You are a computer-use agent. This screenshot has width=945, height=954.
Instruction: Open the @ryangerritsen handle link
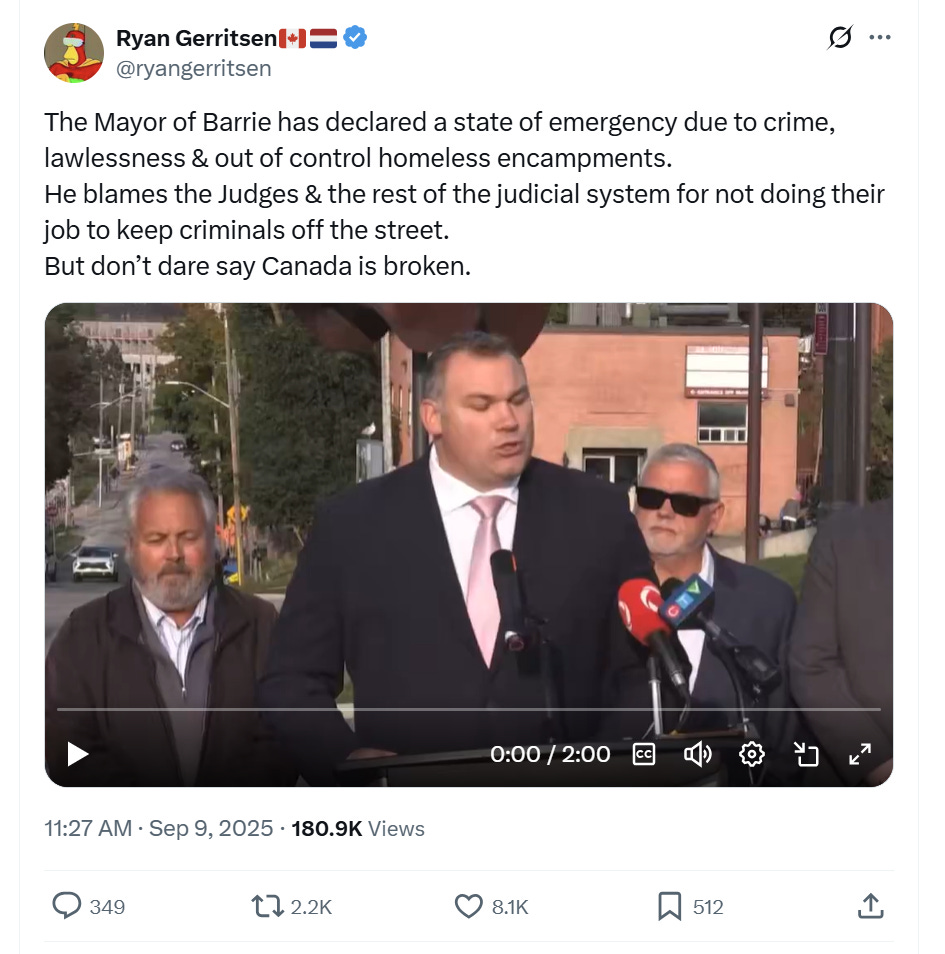194,68
